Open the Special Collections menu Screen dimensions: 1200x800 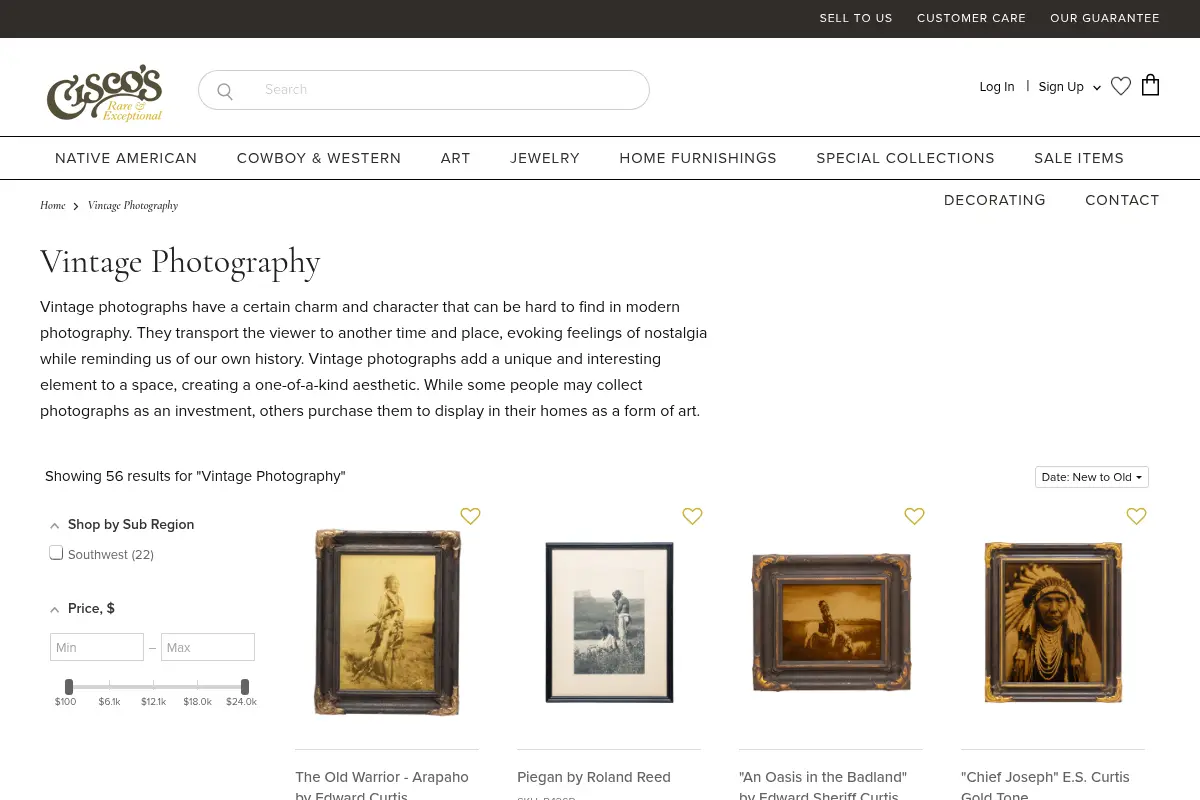click(x=906, y=158)
